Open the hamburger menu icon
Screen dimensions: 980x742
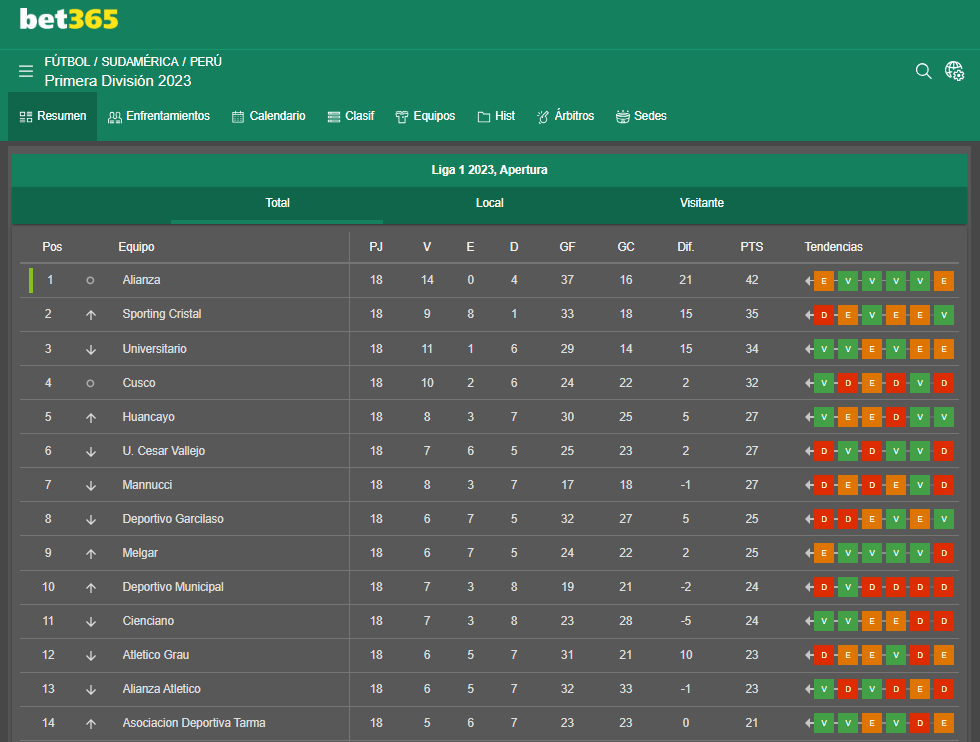point(26,71)
